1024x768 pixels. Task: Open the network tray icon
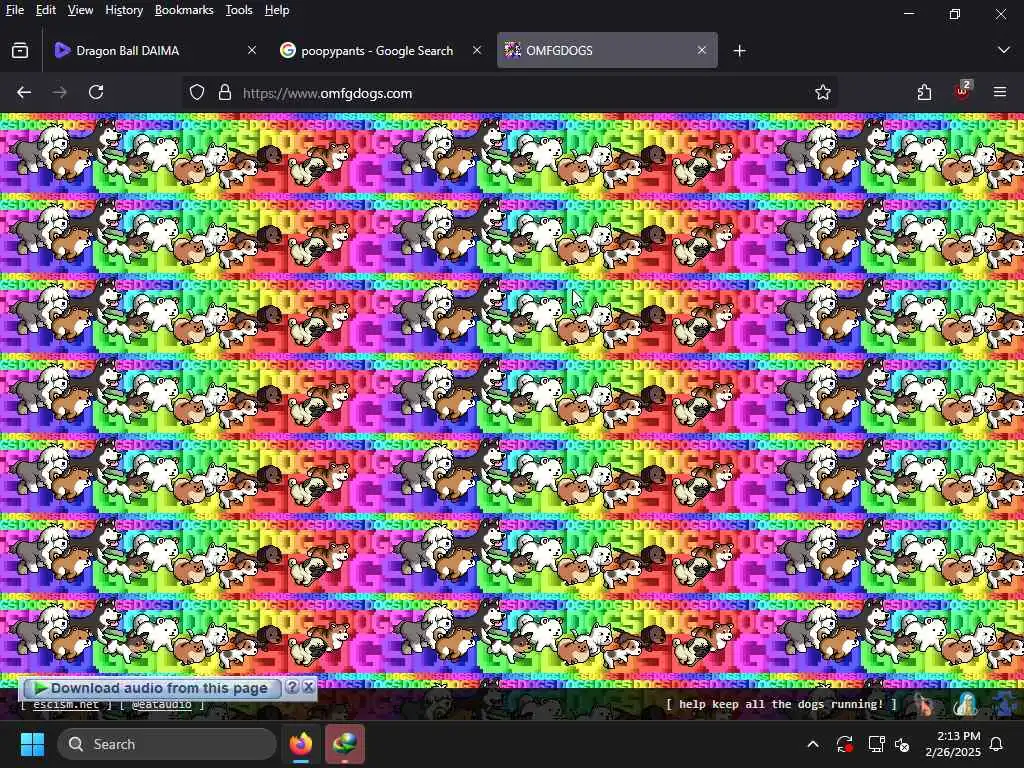click(x=876, y=744)
